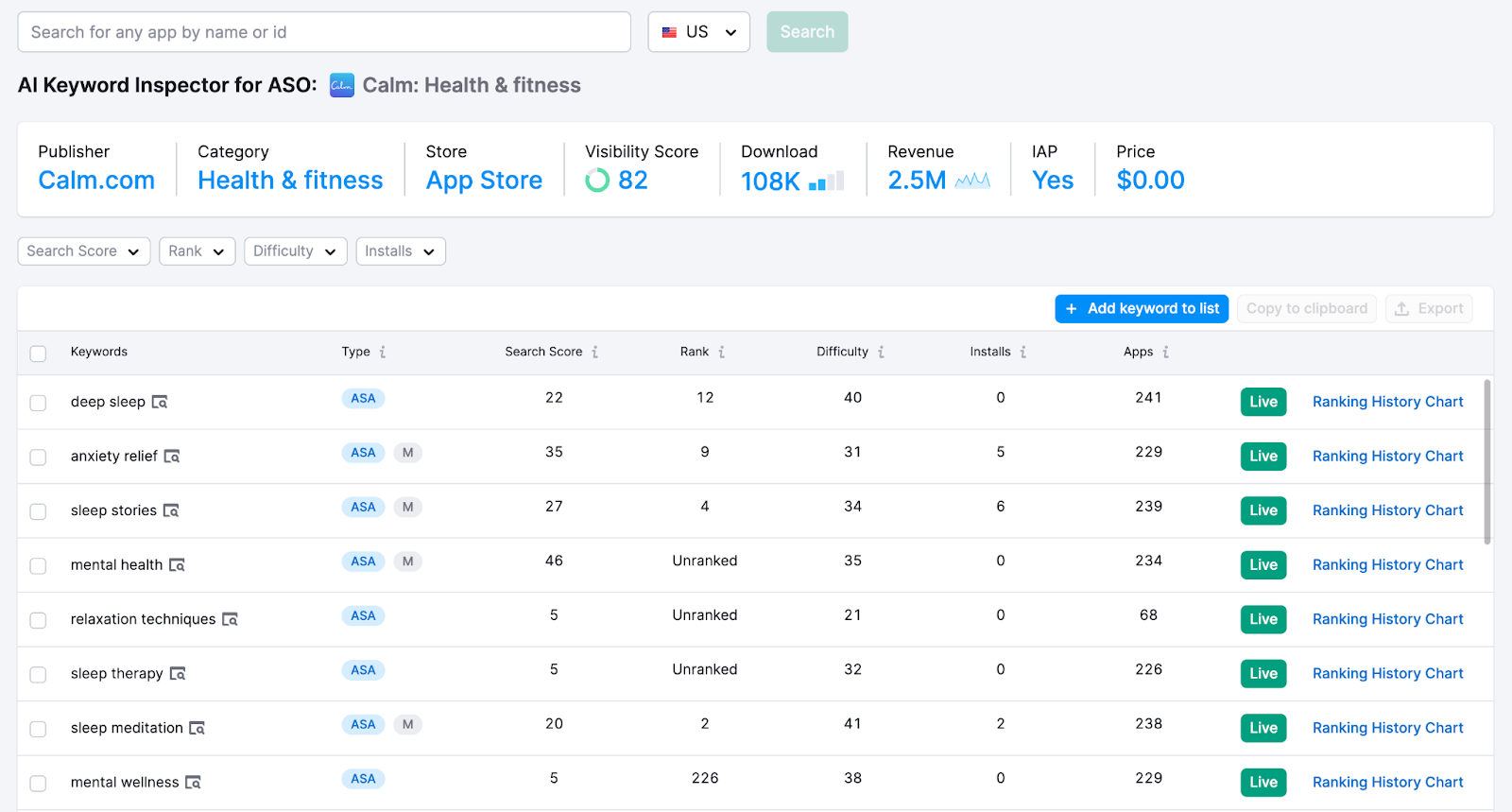Open keyword inspector icon for mental health

[177, 565]
